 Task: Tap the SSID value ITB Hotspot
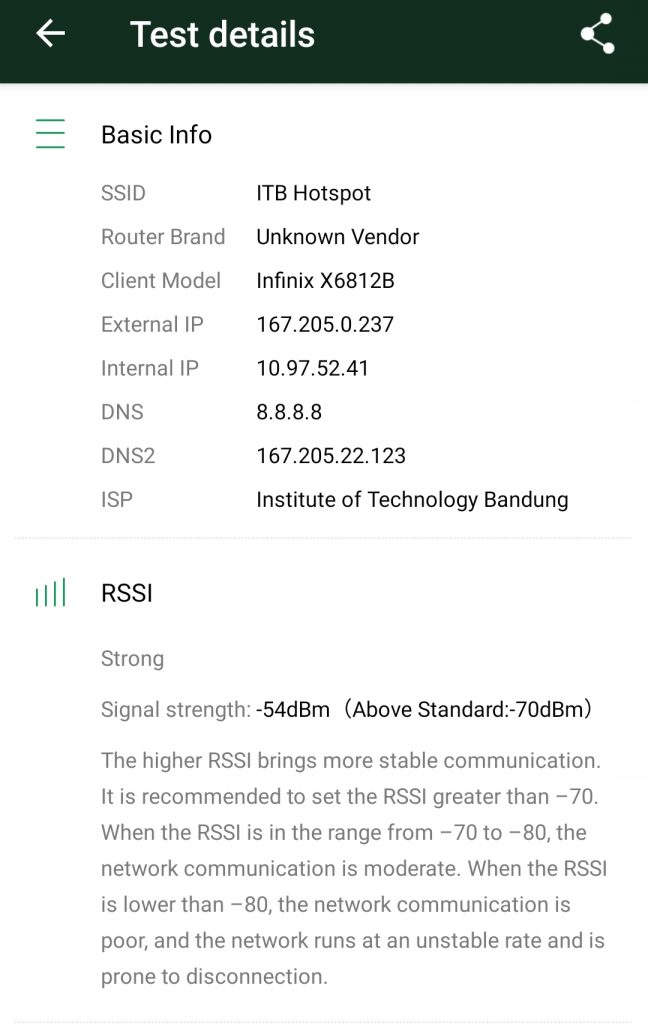click(x=314, y=193)
